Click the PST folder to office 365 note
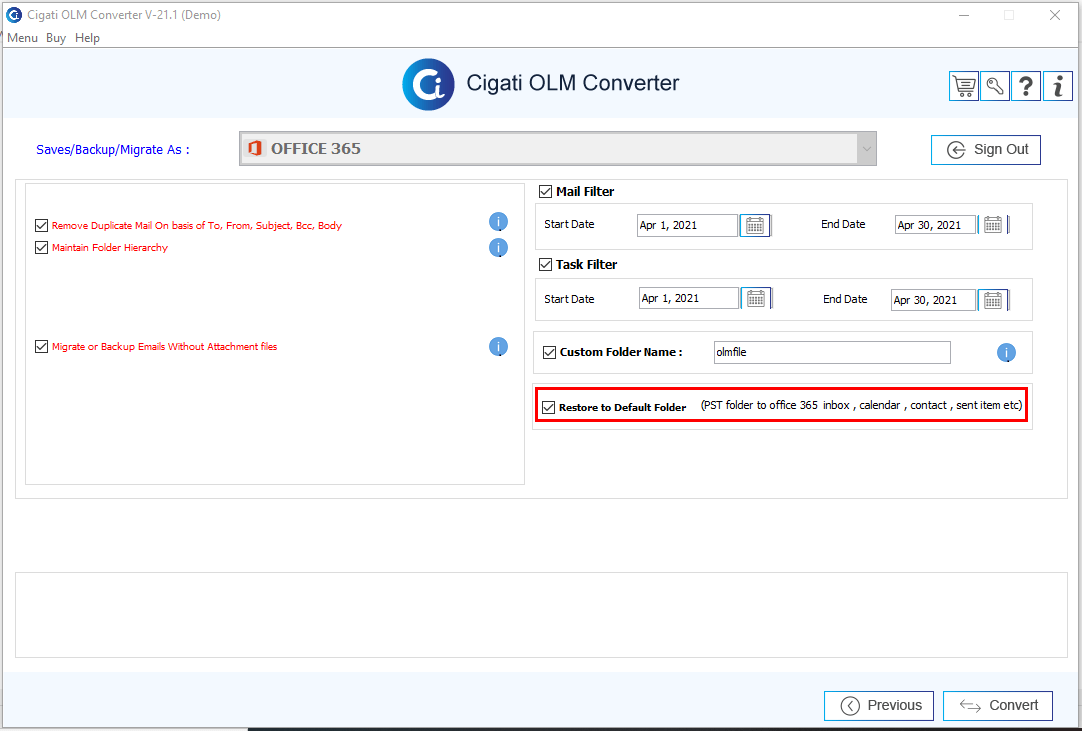Screen dimensions: 1082x731 861,405
